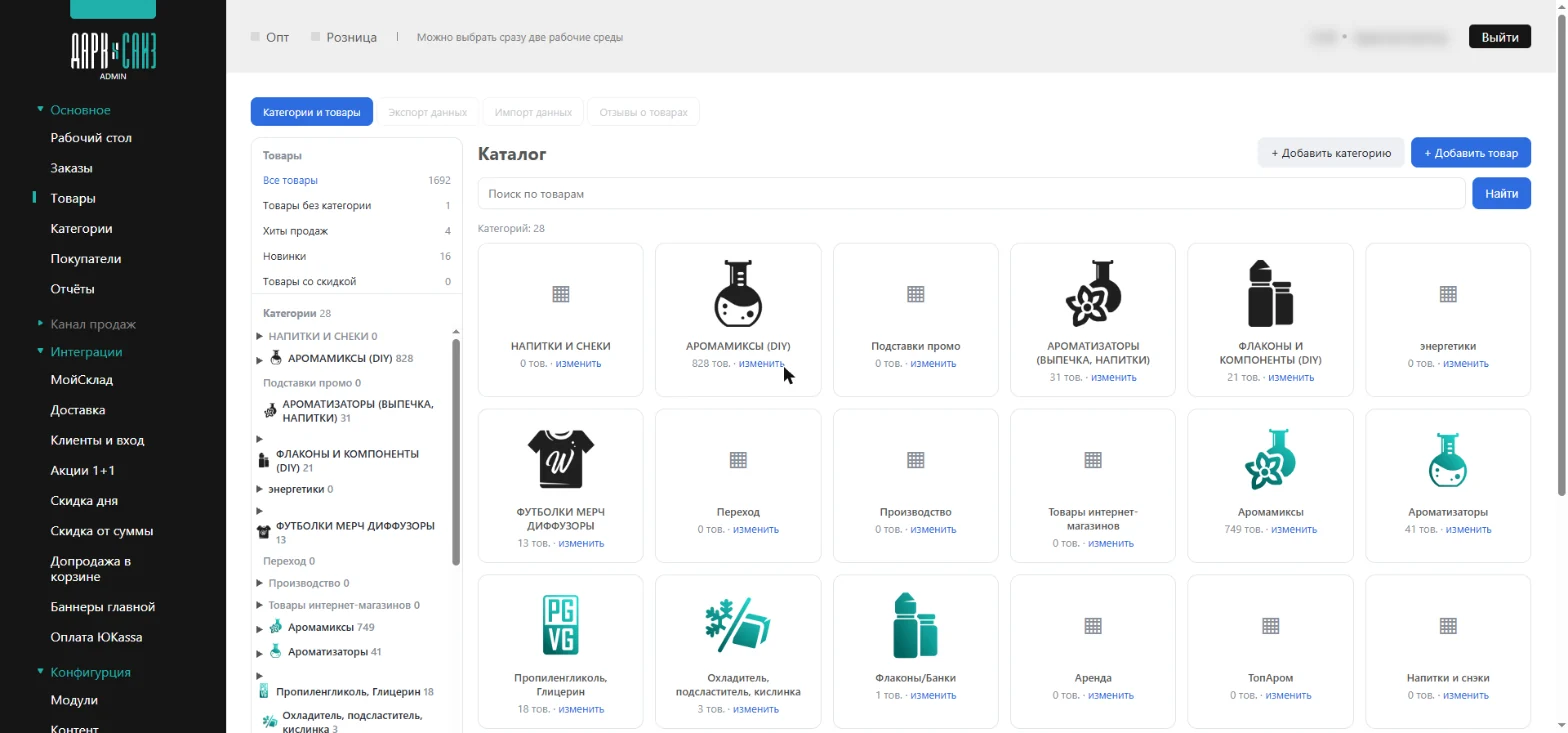
Task: Select the ФЛАКОНЫ И КОМПОНЕНТЫ (DIY) bottles icon
Action: [1270, 294]
